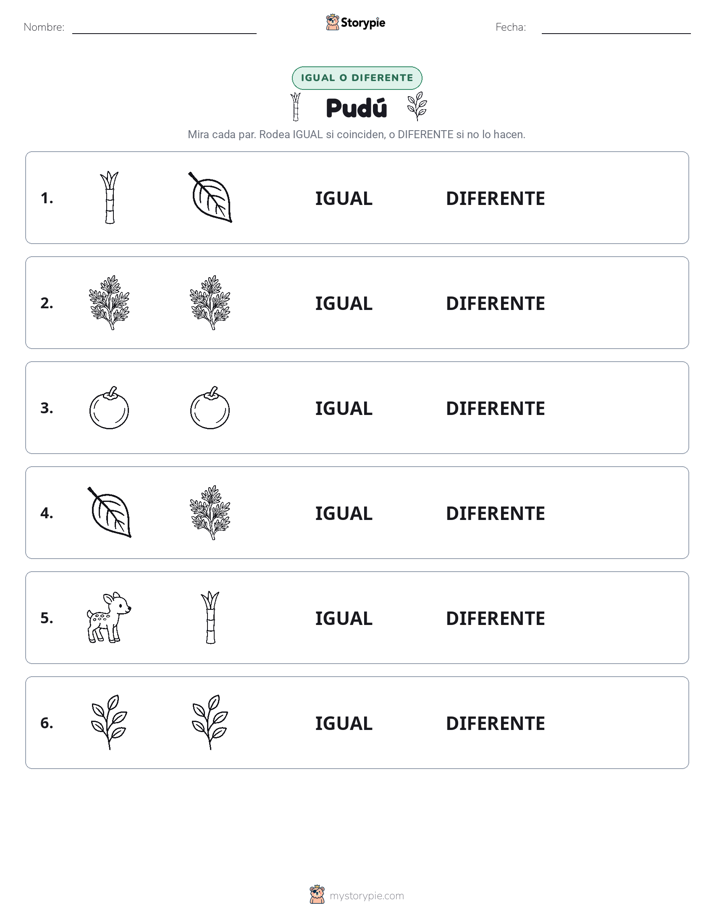714x924 pixels.
Task: Click the leaf icon in row 1
Action: click(x=210, y=197)
